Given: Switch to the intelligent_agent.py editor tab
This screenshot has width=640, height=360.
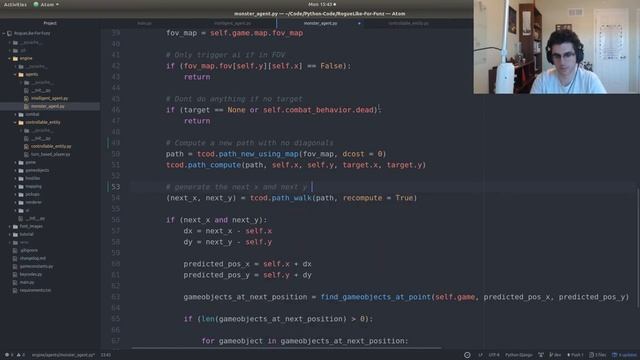Looking at the screenshot, I should pyautogui.click(x=233, y=23).
